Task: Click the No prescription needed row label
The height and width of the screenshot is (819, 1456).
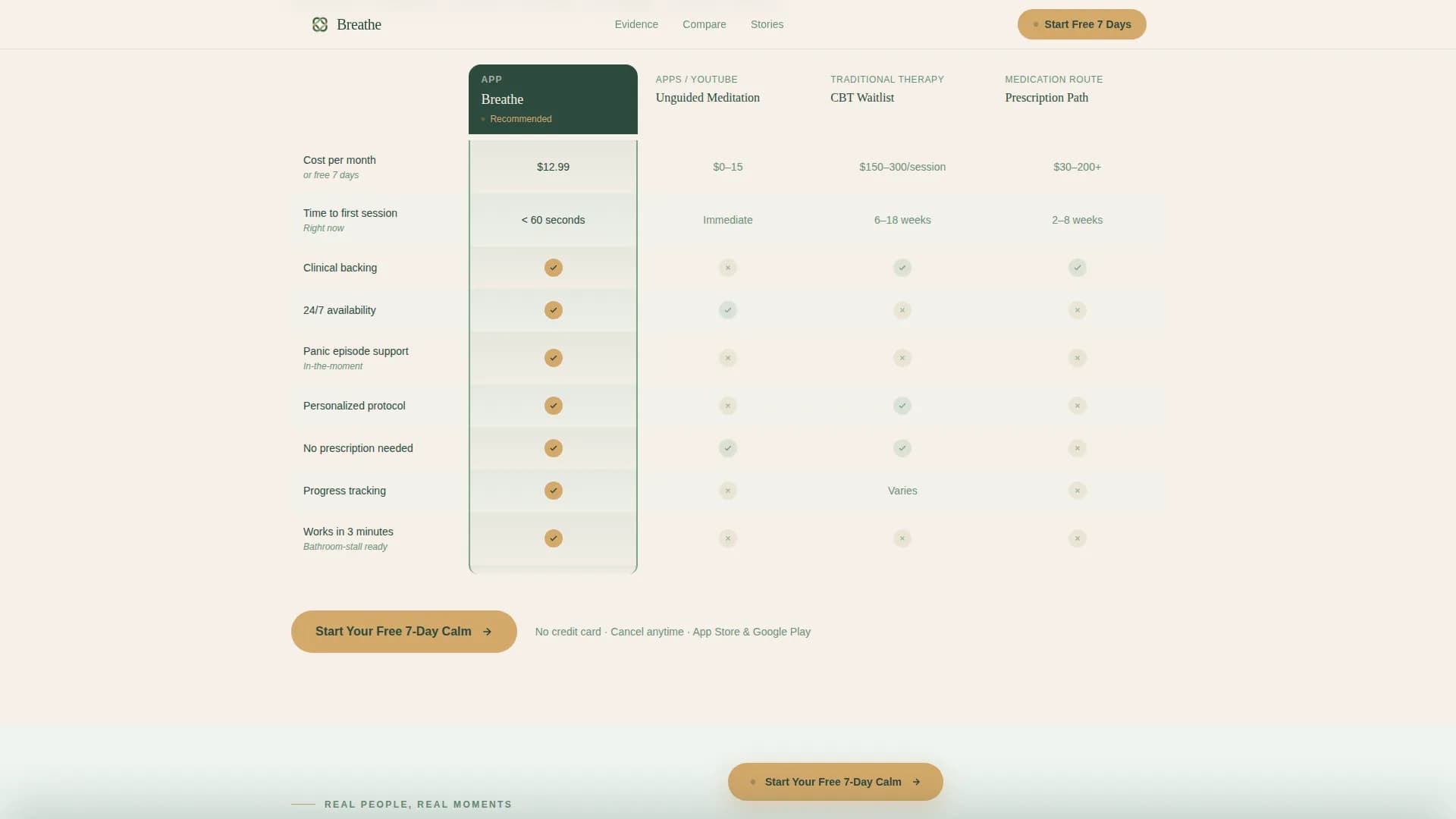Action: coord(358,448)
